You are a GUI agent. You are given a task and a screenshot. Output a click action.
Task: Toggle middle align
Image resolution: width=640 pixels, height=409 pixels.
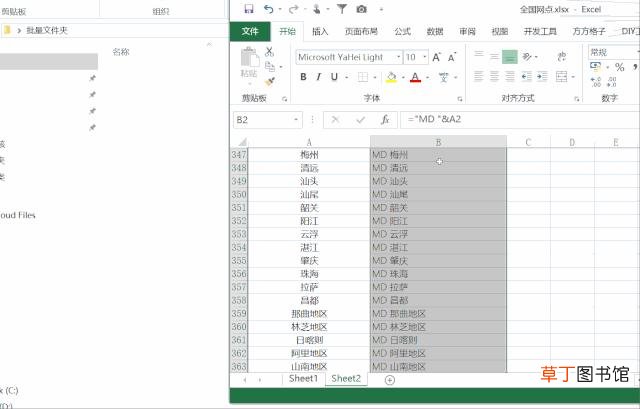click(x=494, y=56)
